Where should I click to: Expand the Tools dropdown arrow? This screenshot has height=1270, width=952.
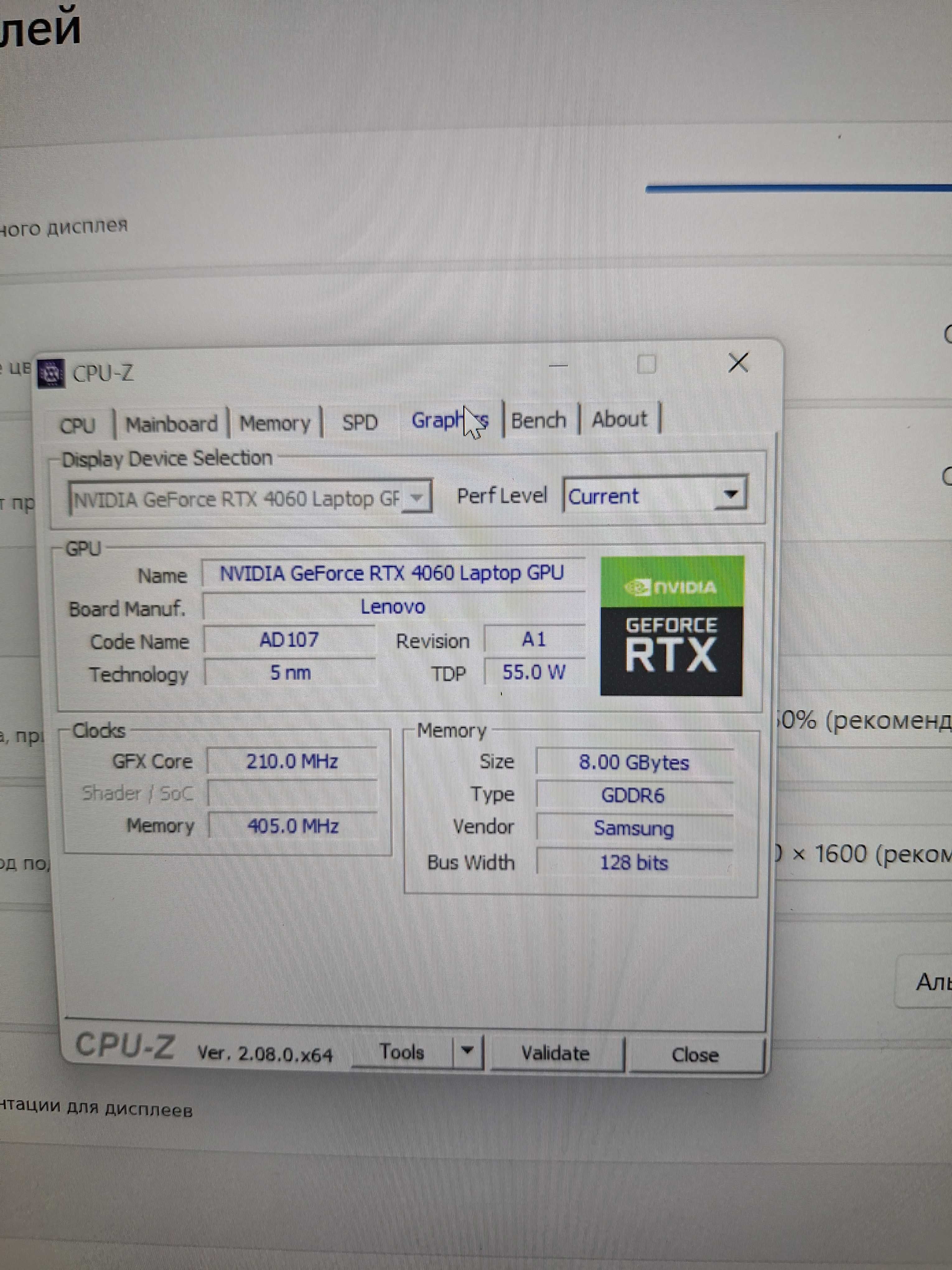coord(467,1051)
